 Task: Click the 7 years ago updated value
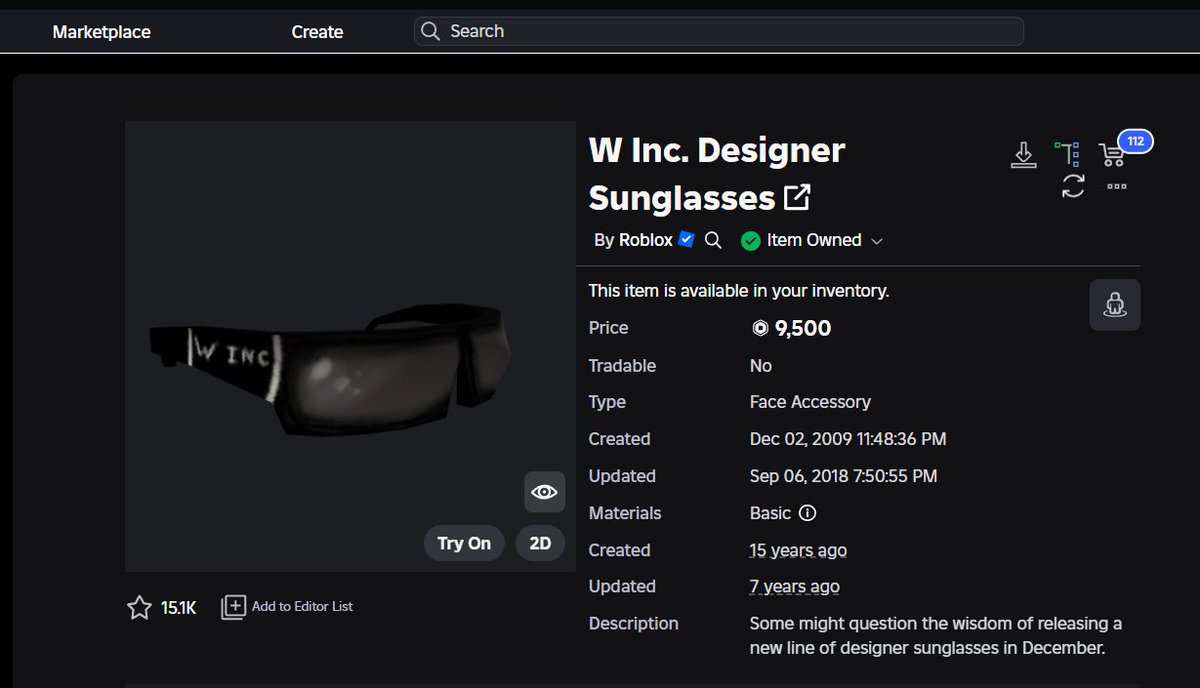[794, 586]
